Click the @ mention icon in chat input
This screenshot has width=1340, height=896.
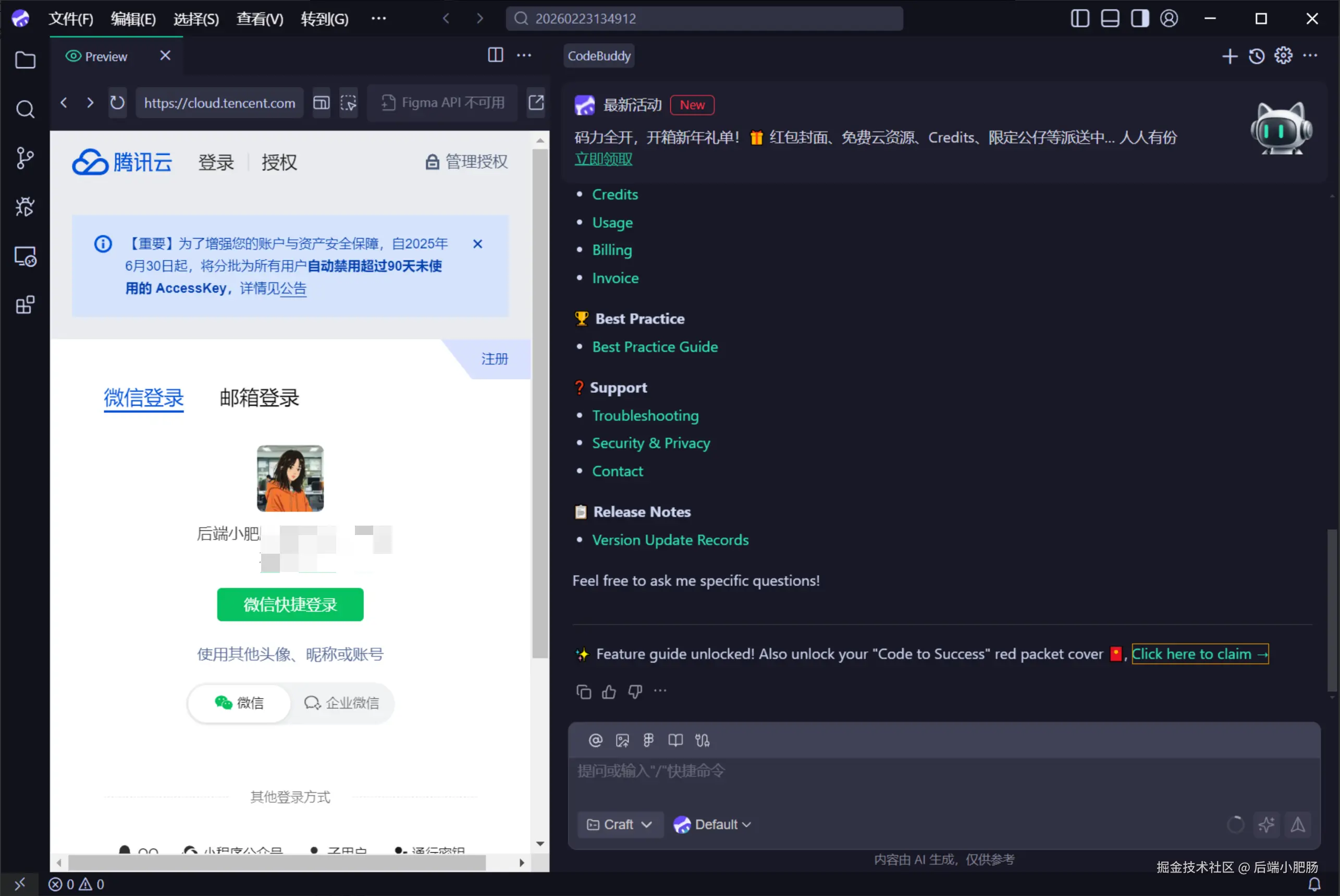coord(595,741)
